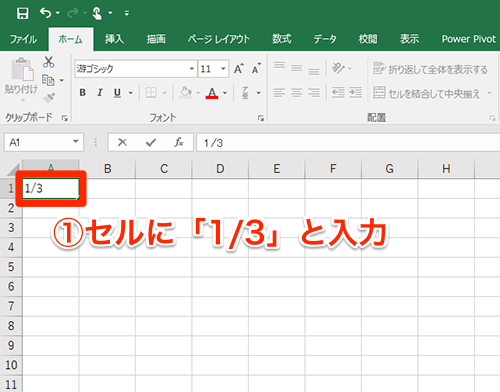Click the Cut scissors icon
The image size is (500, 392).
[49, 62]
